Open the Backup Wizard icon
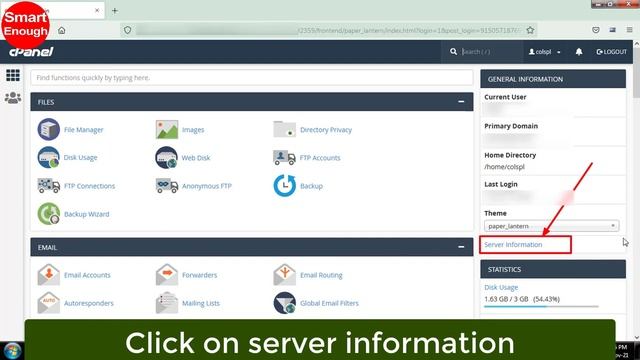This screenshot has width=640, height=360. click(49, 213)
